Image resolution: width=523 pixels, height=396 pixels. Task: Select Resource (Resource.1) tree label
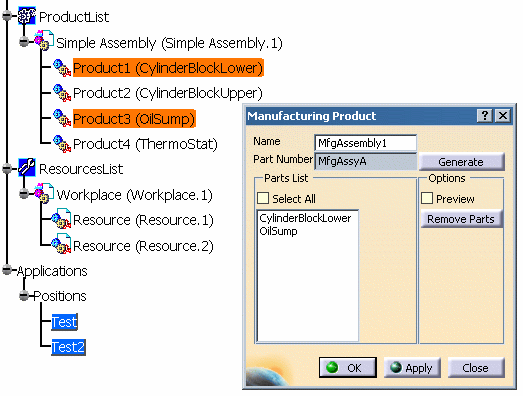143,220
